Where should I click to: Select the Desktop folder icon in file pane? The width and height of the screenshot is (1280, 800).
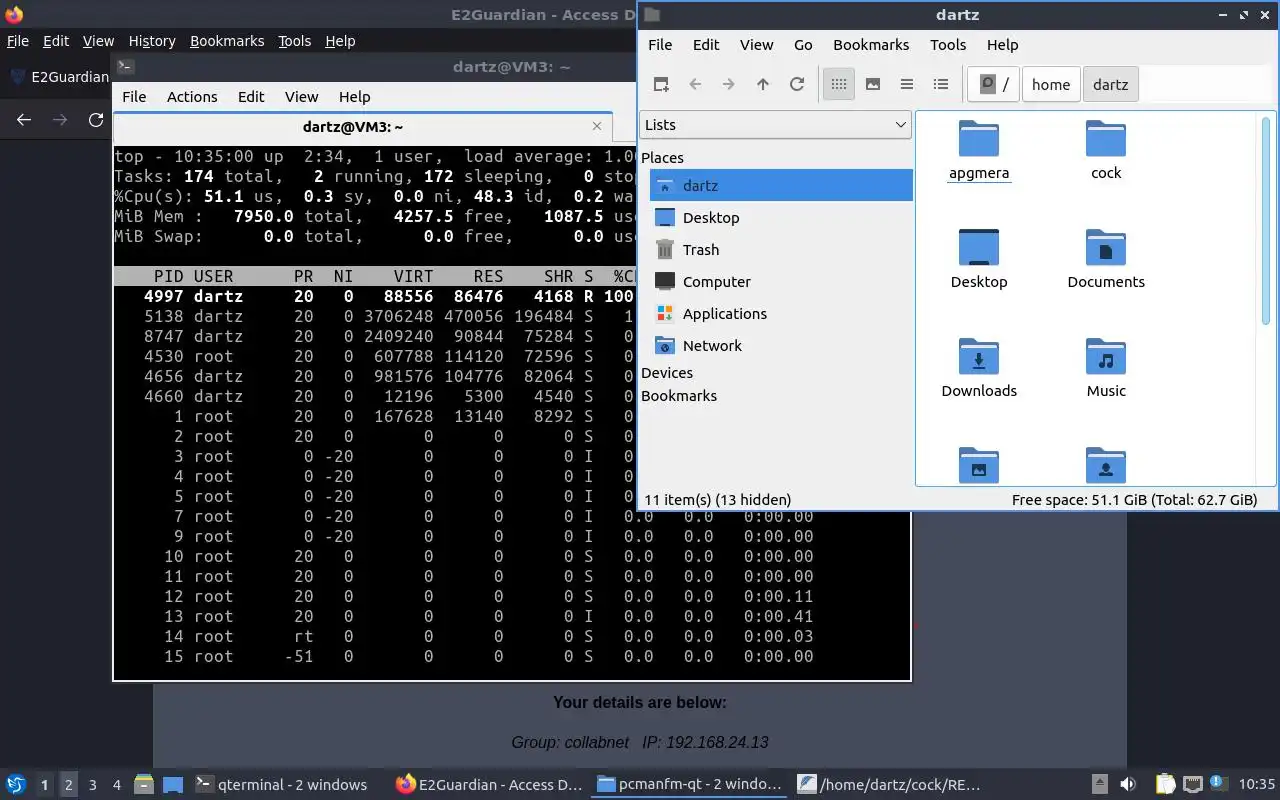point(979,260)
